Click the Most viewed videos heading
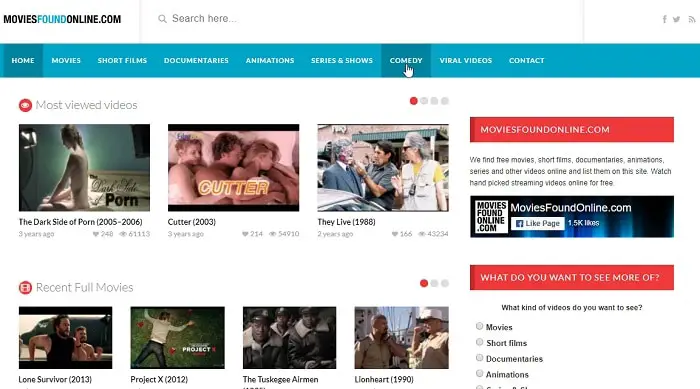This screenshot has width=700, height=389. click(x=86, y=105)
